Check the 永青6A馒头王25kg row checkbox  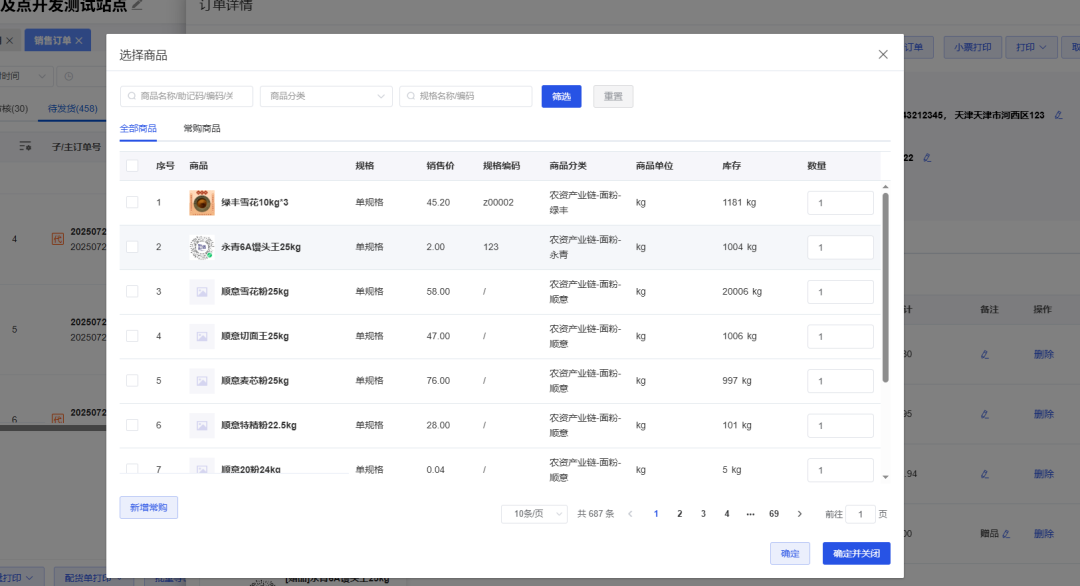coord(132,247)
